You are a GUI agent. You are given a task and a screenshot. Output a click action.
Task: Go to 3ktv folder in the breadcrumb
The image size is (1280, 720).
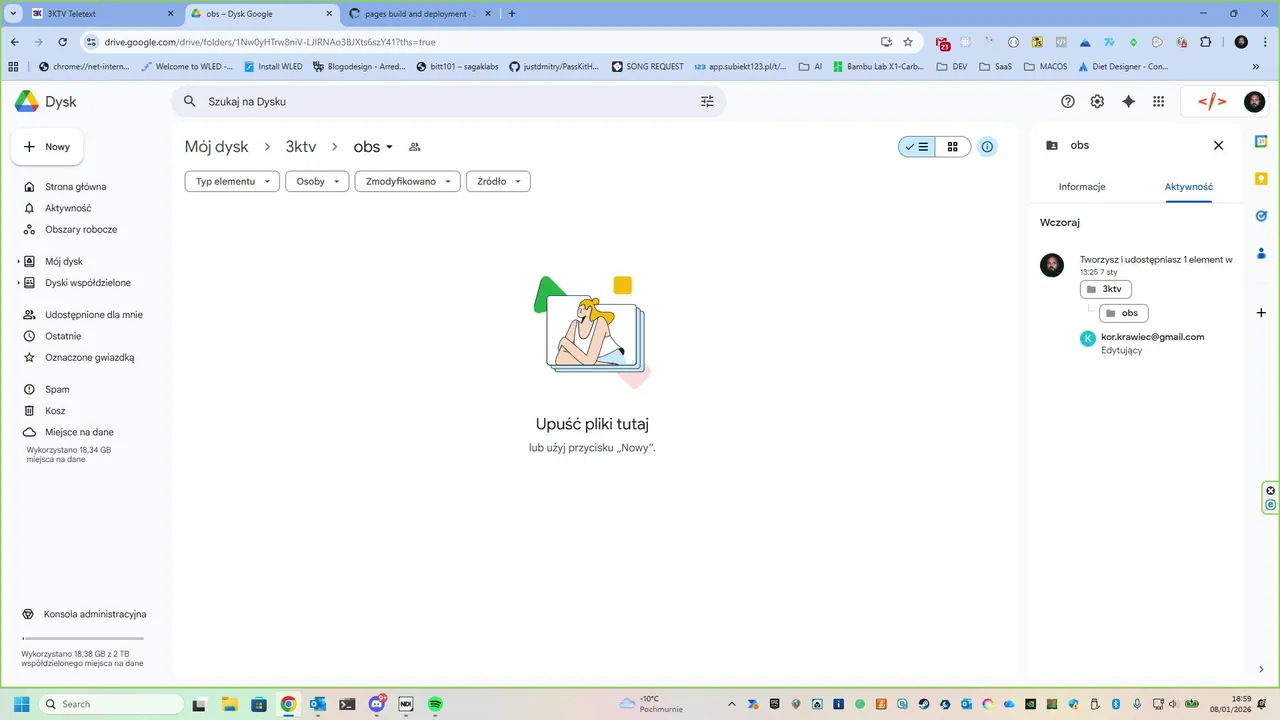(x=301, y=147)
